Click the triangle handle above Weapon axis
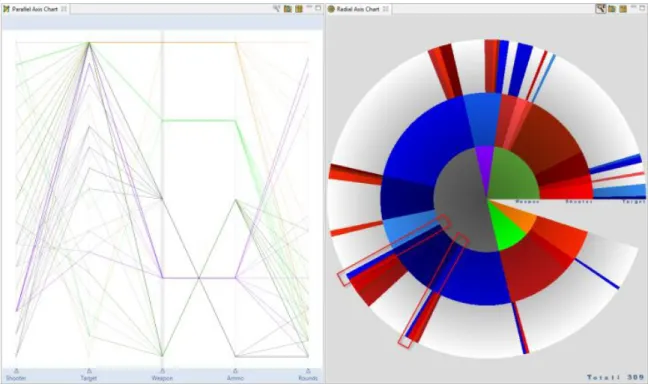This screenshot has height=384, width=648. tap(162, 371)
